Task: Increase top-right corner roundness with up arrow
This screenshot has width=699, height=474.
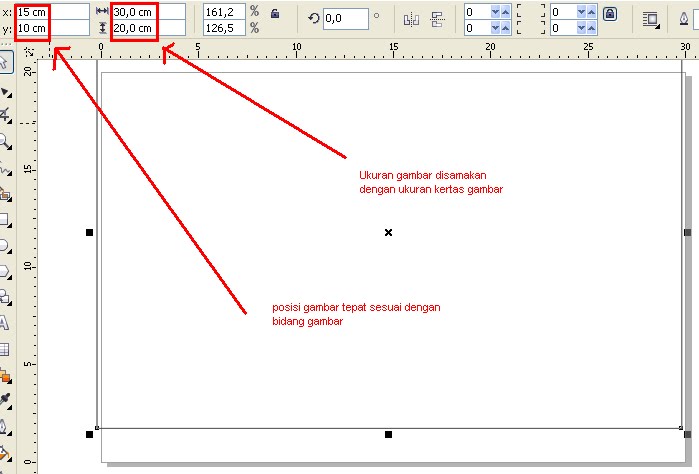Action: (x=592, y=12)
